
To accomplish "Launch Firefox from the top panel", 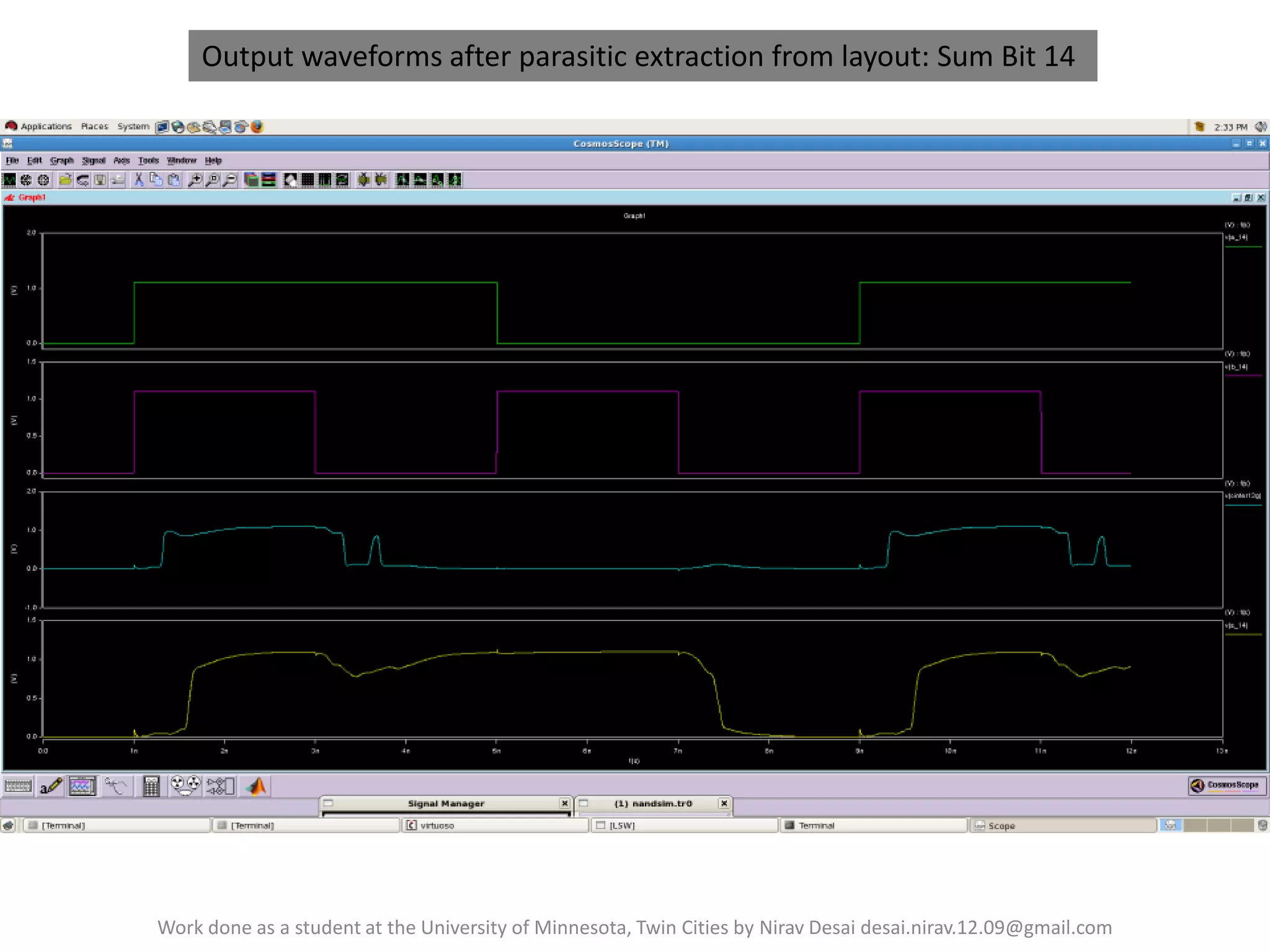I will tap(257, 127).
